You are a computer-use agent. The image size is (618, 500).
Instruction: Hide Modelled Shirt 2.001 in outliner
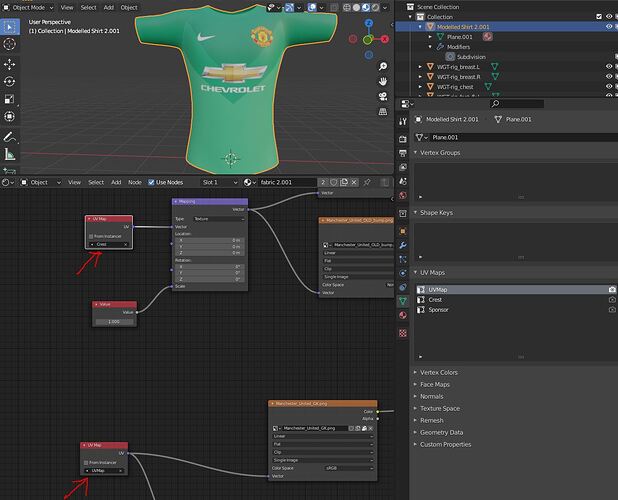(x=609, y=26)
